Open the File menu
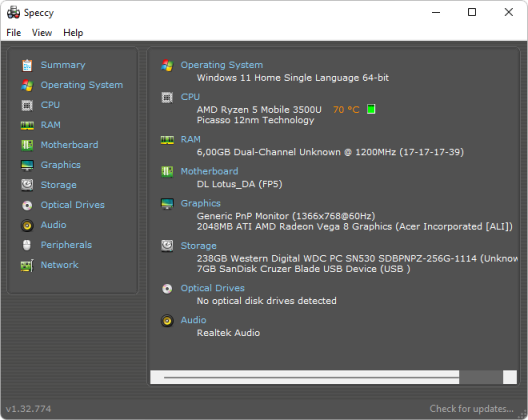 pyautogui.click(x=14, y=33)
